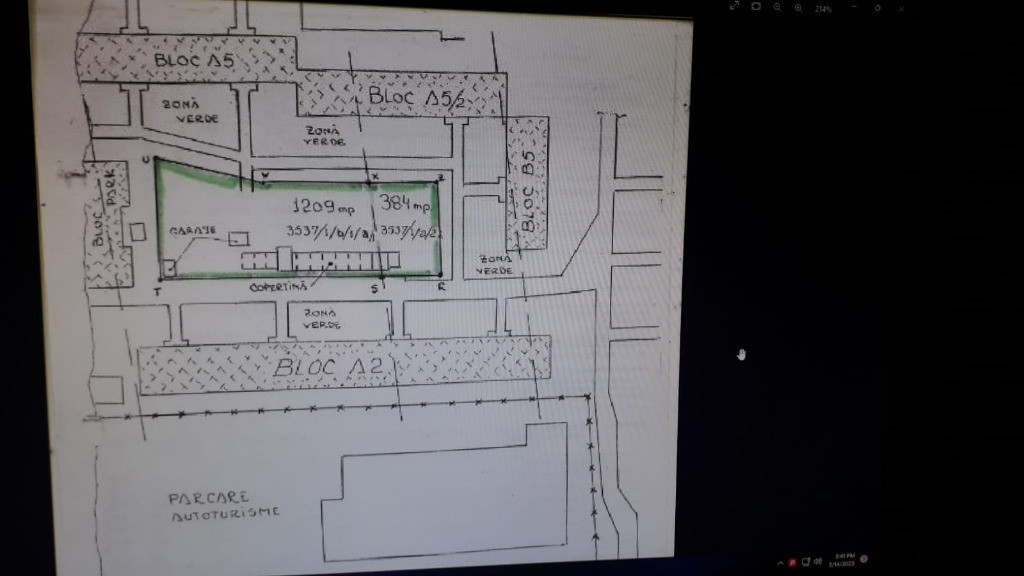Zoom in with the plus magnifier
The width and height of the screenshot is (1024, 576).
coord(798,7)
